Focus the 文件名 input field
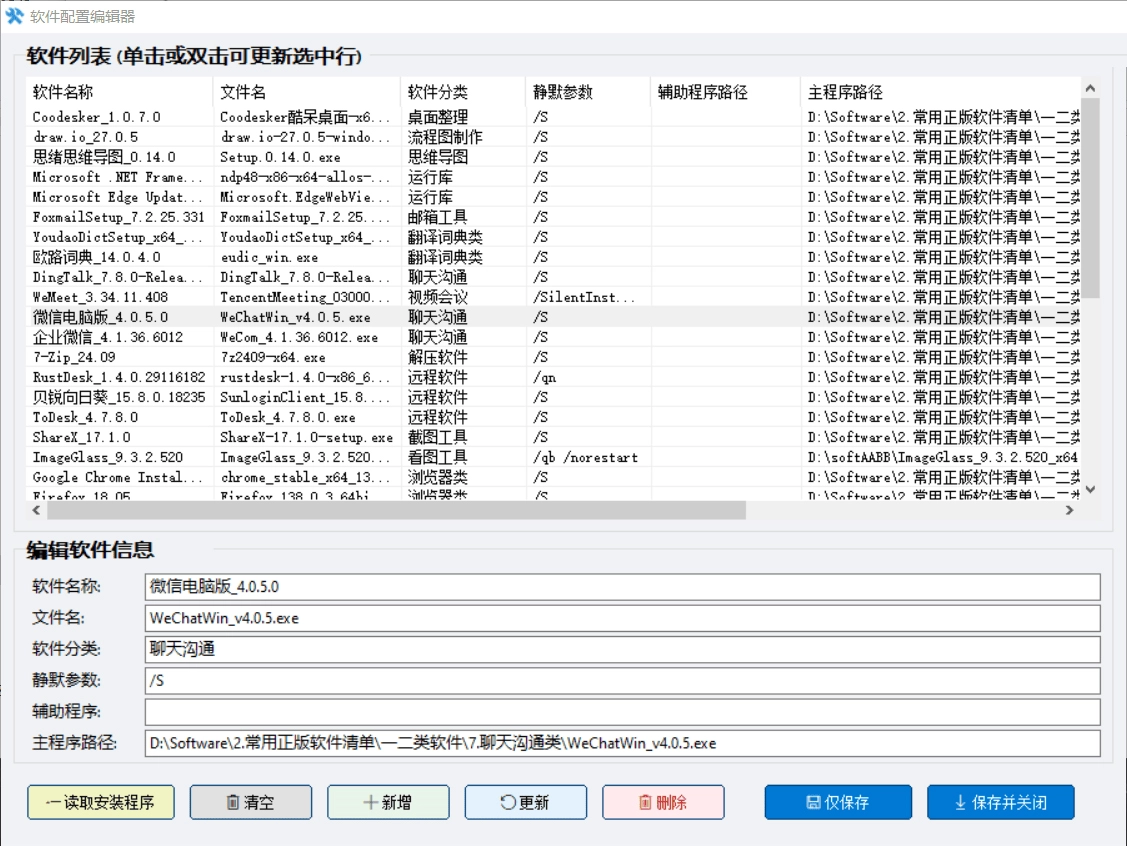This screenshot has height=846, width=1127. pyautogui.click(x=622, y=618)
